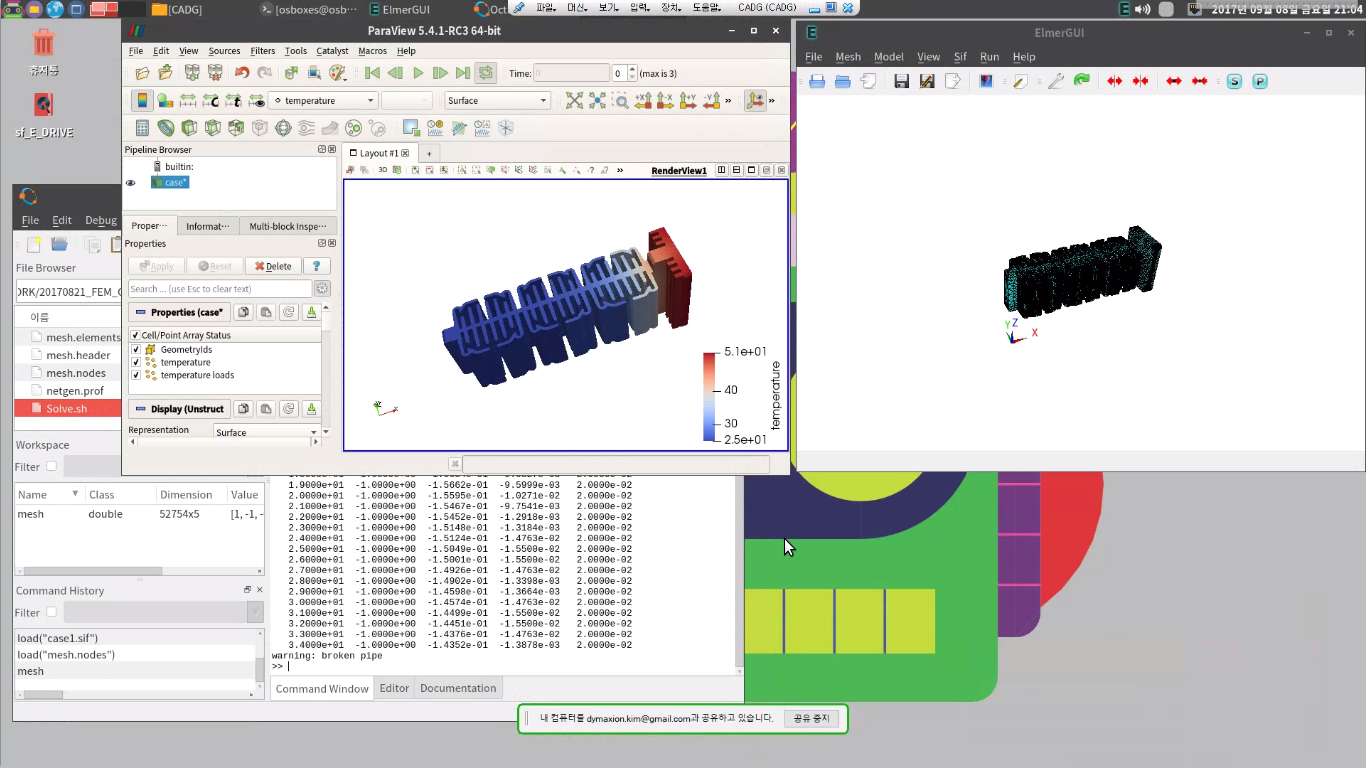1366x768 pixels.
Task: Click the green ElmerGUI remesh arrow
Action: pos(1081,81)
